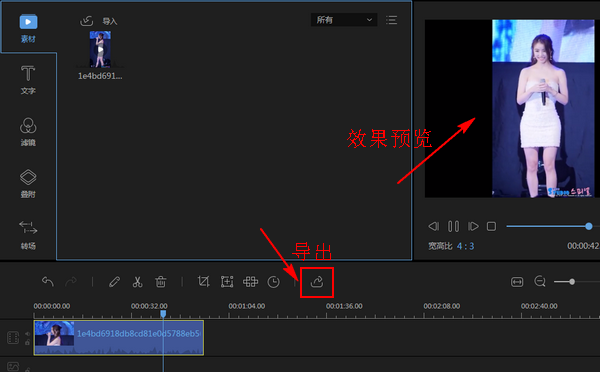
Task: Click the undo arrow icon
Action: click(48, 282)
